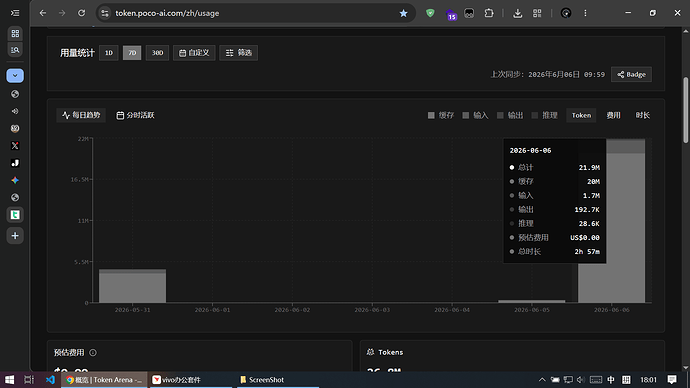Image resolution: width=690 pixels, height=388 pixels.
Task: Open the QR grid toolbar icon
Action: click(537, 13)
